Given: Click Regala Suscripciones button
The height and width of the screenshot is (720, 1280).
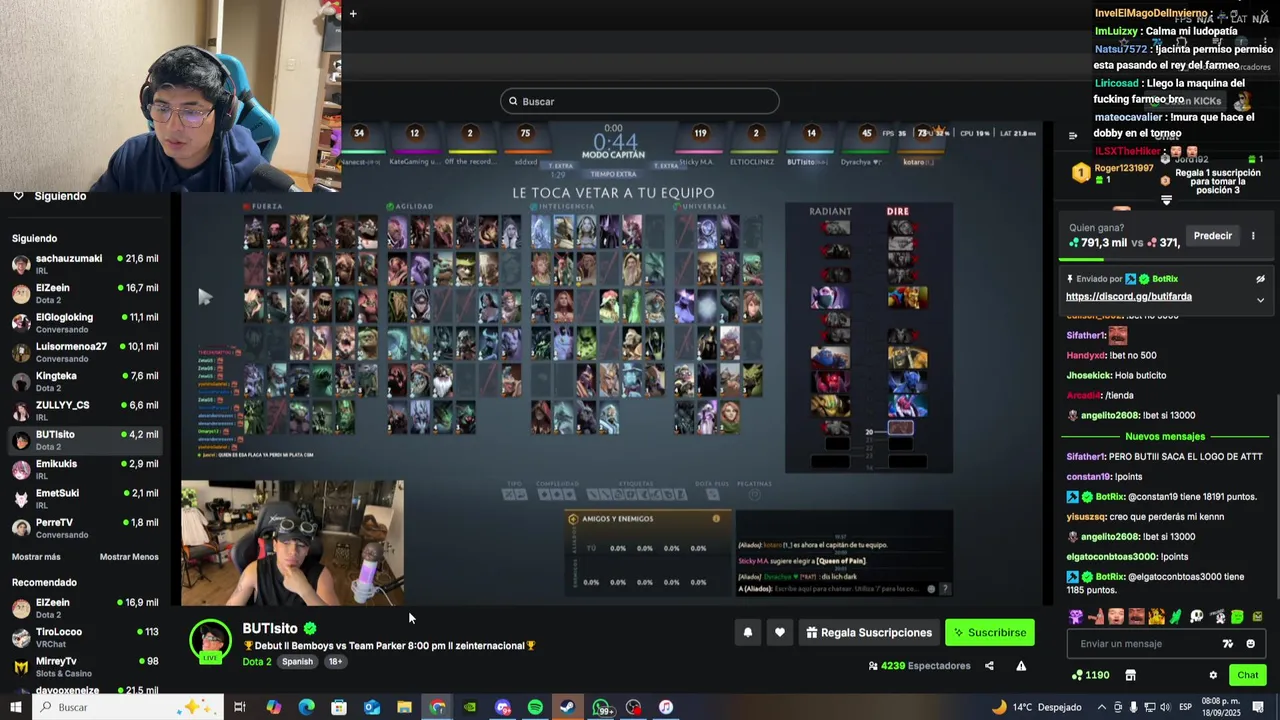Looking at the screenshot, I should tap(868, 632).
